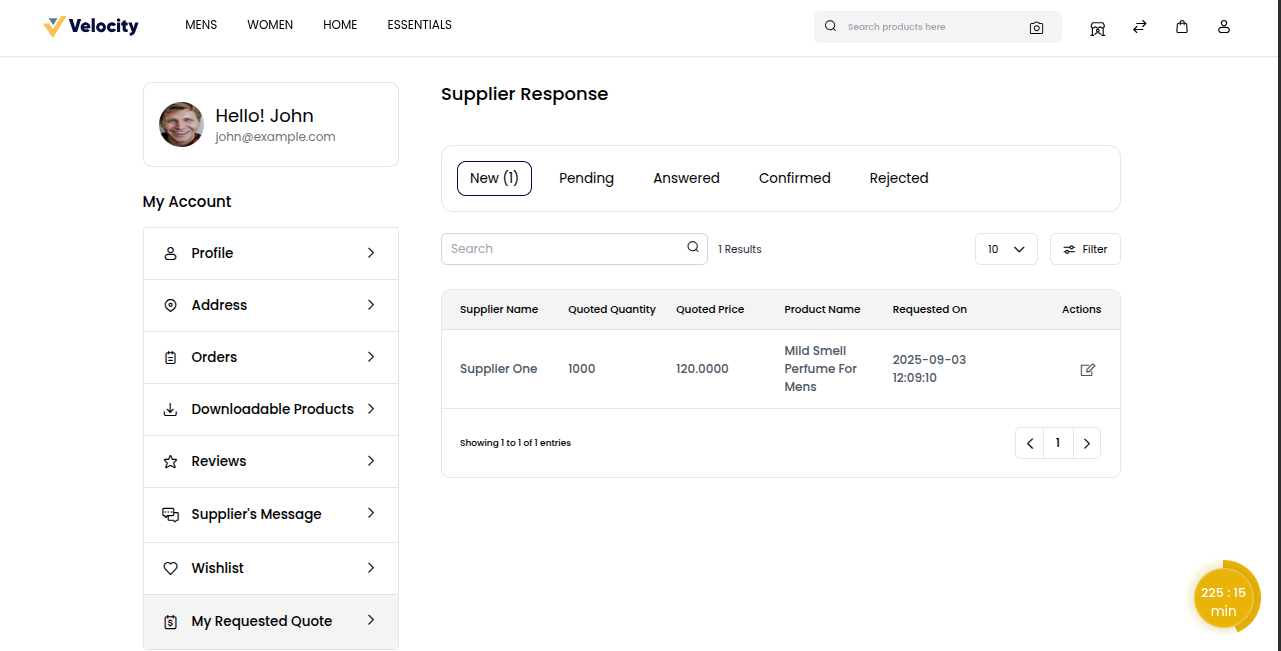
Task: Switch to the Pending tab
Action: (x=586, y=177)
